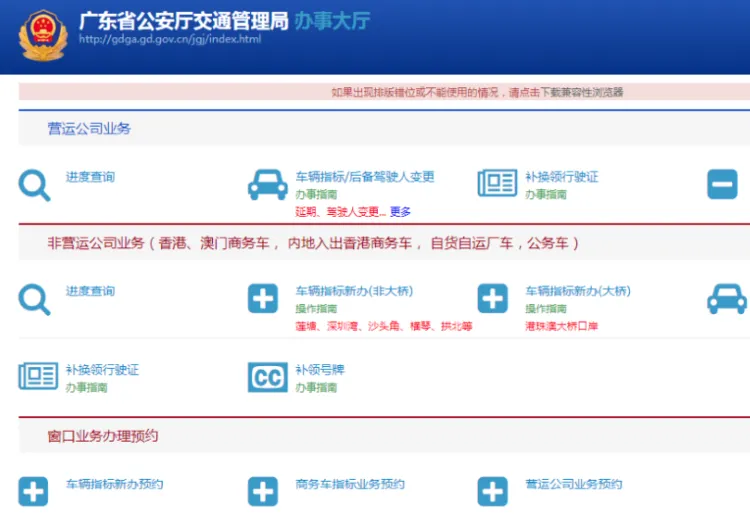The height and width of the screenshot is (530, 750).
Task: Click 非营运公司业务 section header
Action: (x=313, y=243)
